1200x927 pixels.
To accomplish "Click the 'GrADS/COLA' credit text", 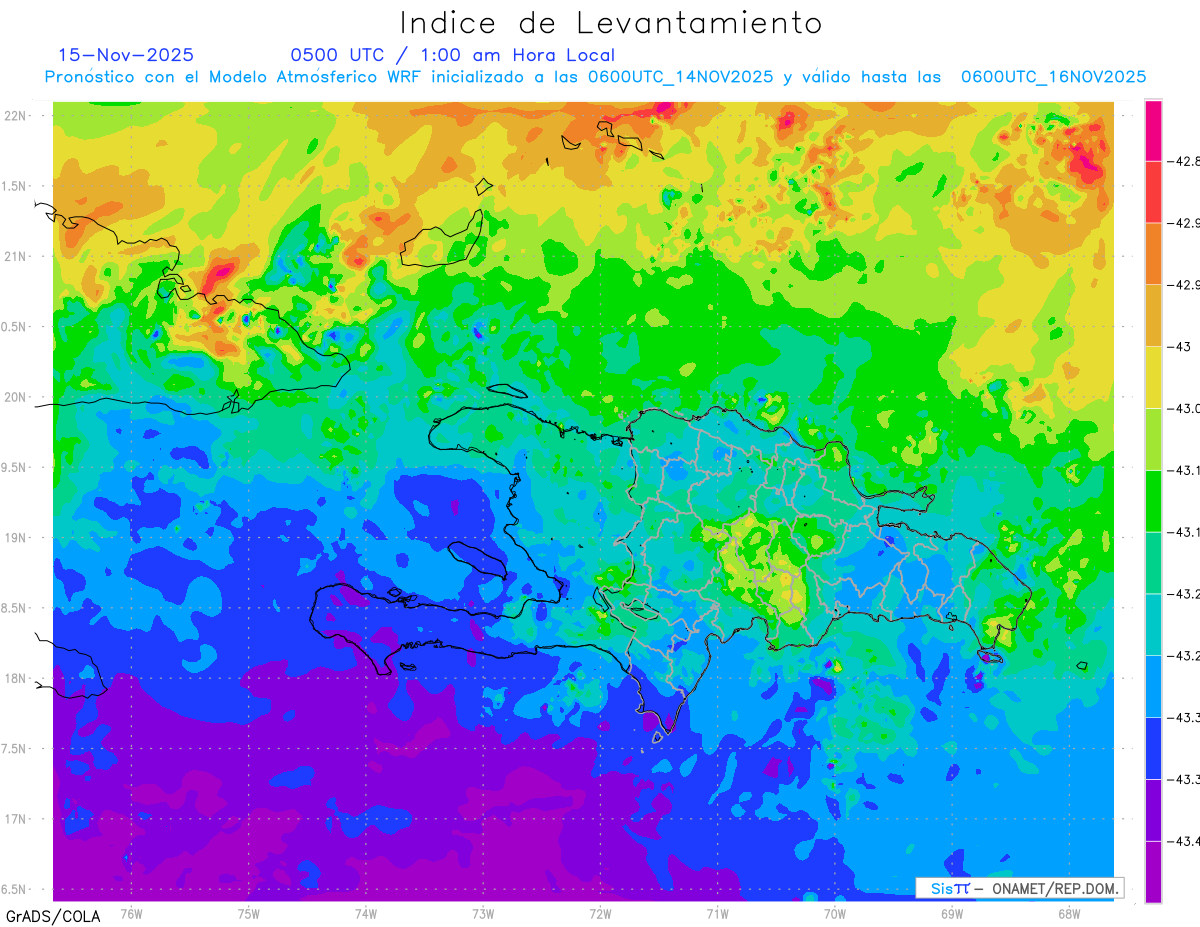I will (51, 916).
